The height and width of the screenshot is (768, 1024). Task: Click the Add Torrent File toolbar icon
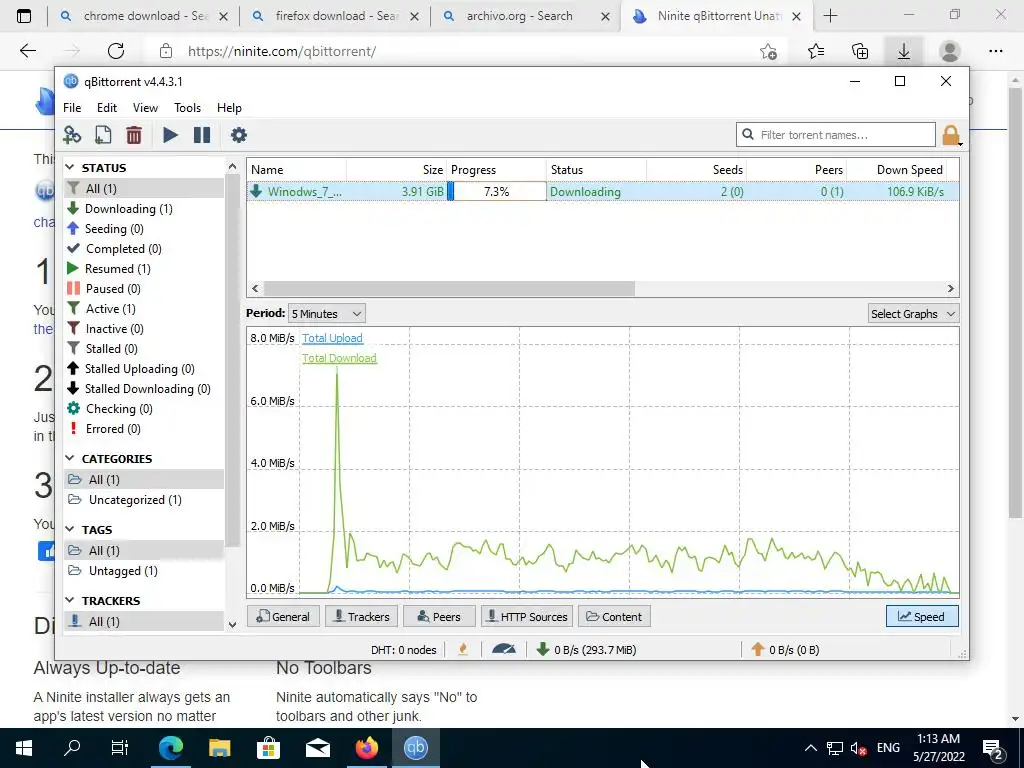[x=103, y=135]
